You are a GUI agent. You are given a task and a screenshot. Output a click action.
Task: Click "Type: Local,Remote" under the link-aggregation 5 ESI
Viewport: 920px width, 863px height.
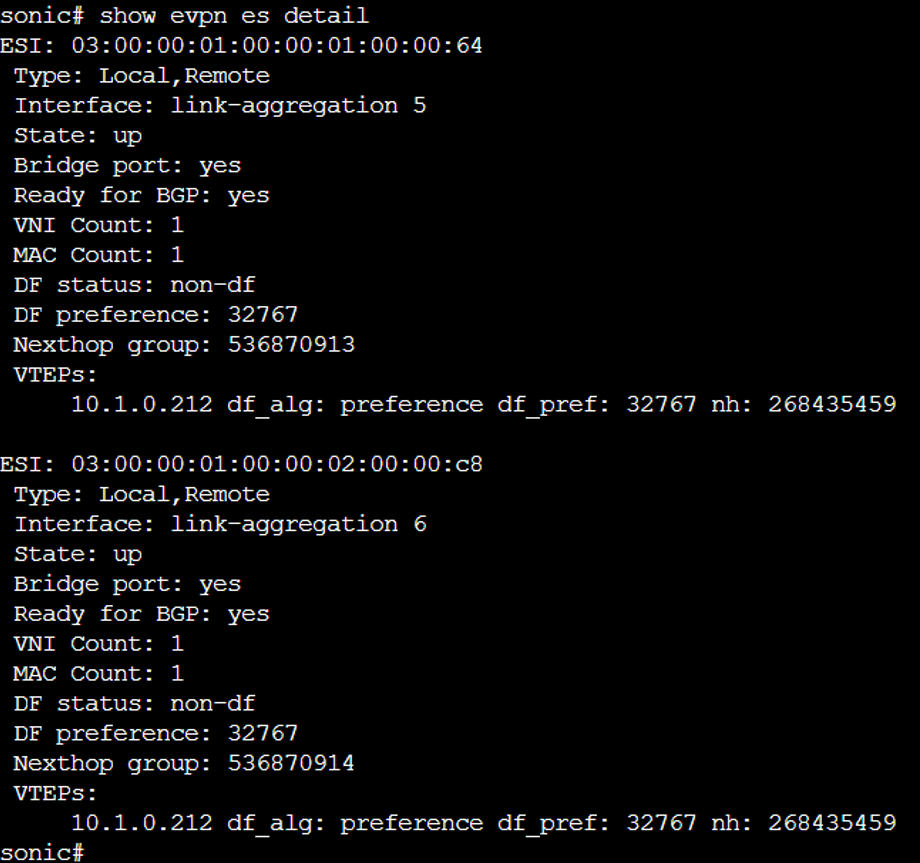(x=141, y=76)
